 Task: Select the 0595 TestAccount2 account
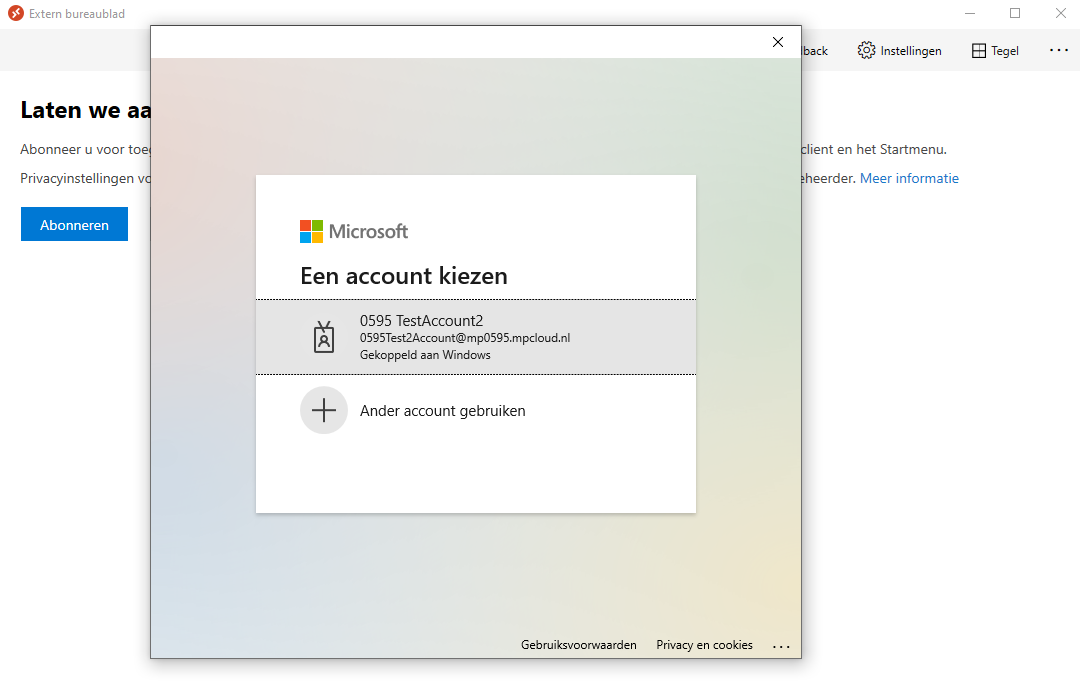click(x=475, y=337)
